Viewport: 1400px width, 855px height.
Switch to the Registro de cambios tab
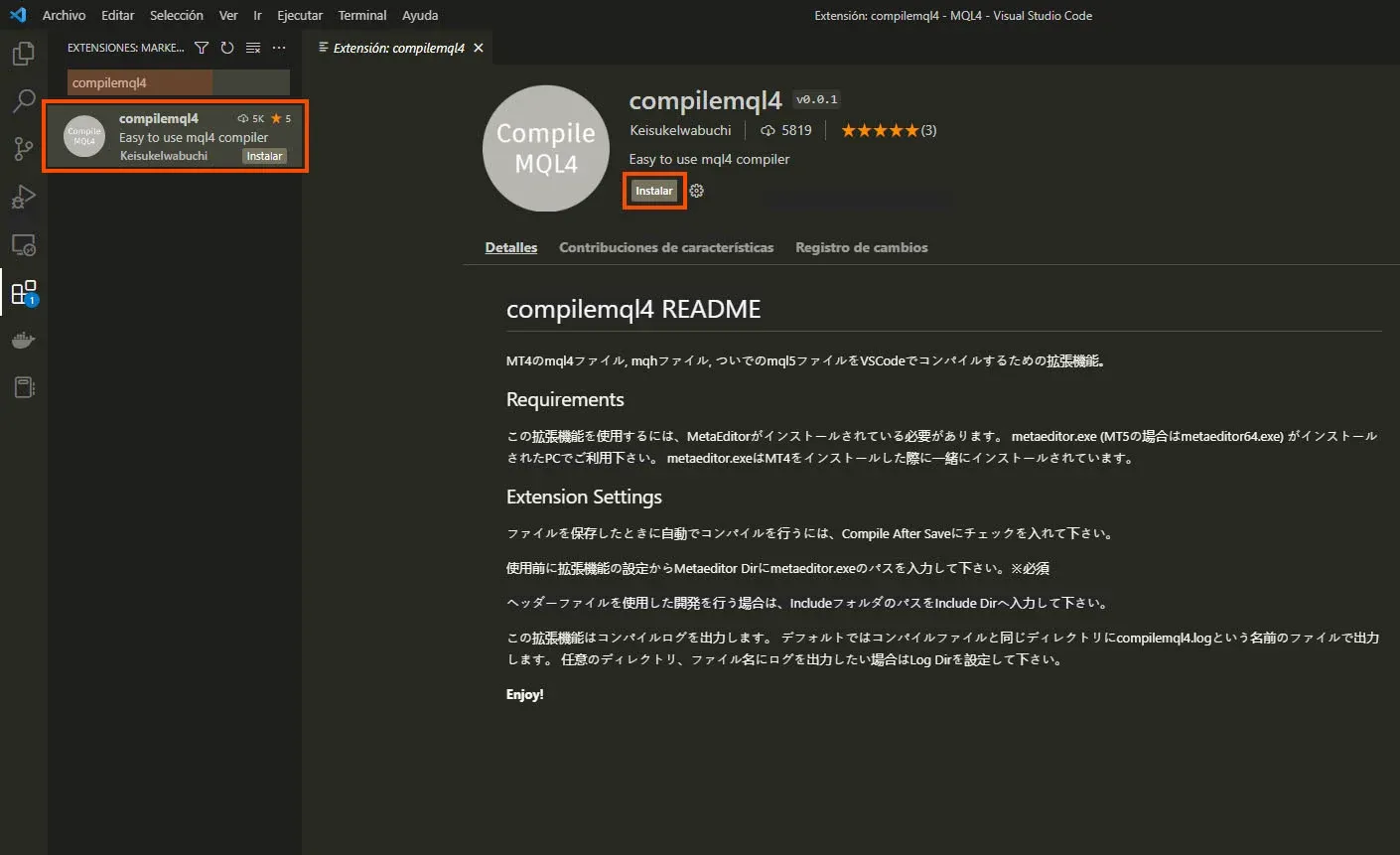[x=861, y=247]
